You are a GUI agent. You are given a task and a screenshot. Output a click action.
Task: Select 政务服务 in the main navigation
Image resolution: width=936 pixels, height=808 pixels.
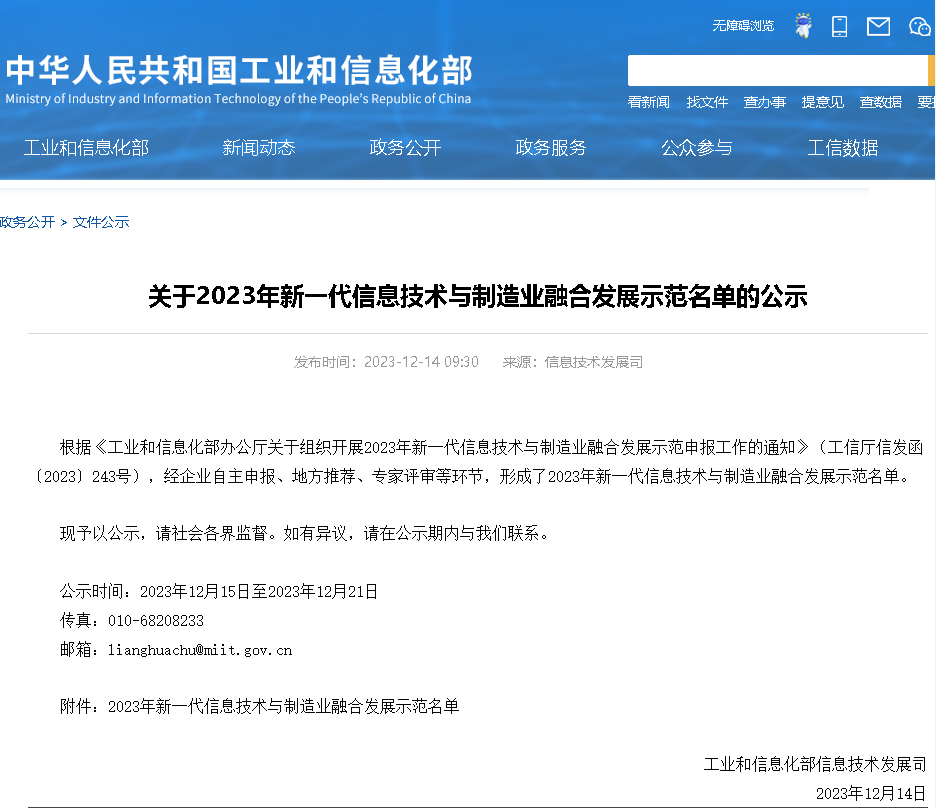point(551,148)
